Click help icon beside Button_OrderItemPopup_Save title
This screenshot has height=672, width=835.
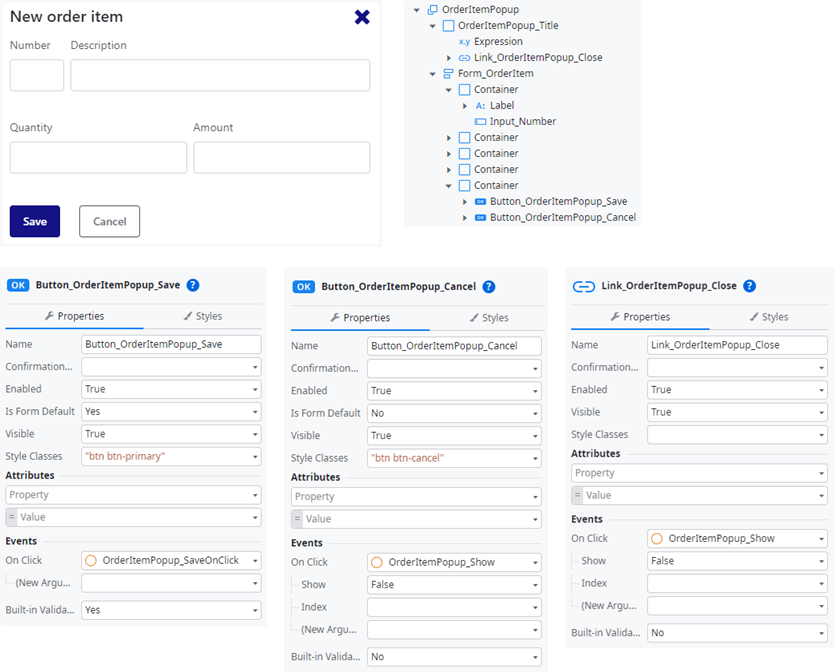[193, 285]
